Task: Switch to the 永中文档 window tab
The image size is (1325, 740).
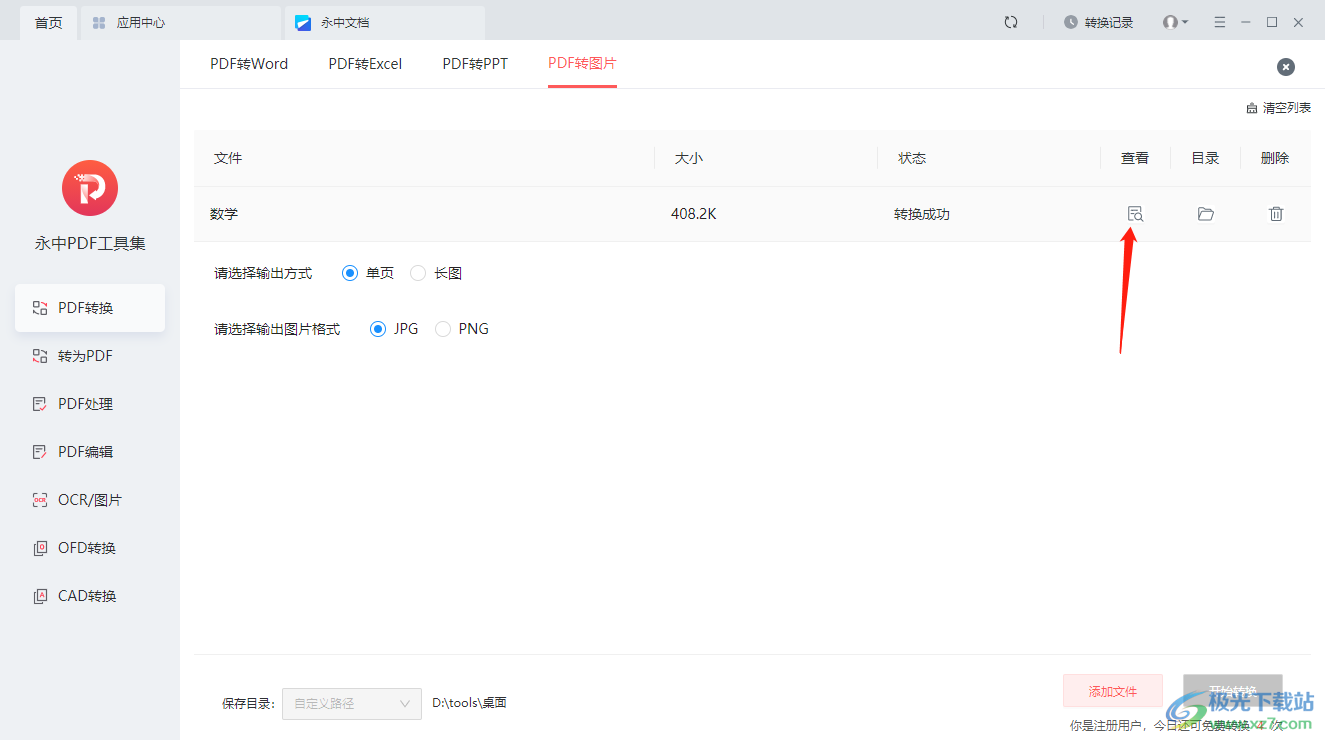Action: (x=384, y=22)
